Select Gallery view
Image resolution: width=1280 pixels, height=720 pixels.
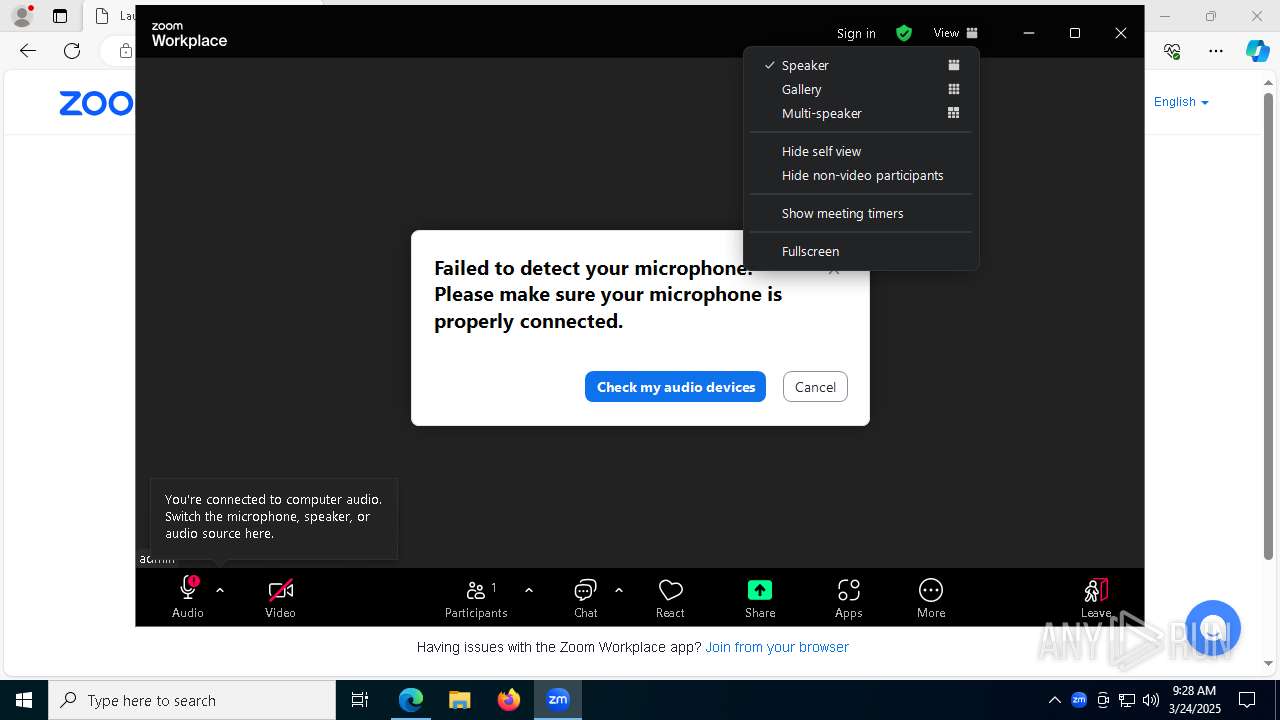pyautogui.click(x=861, y=89)
